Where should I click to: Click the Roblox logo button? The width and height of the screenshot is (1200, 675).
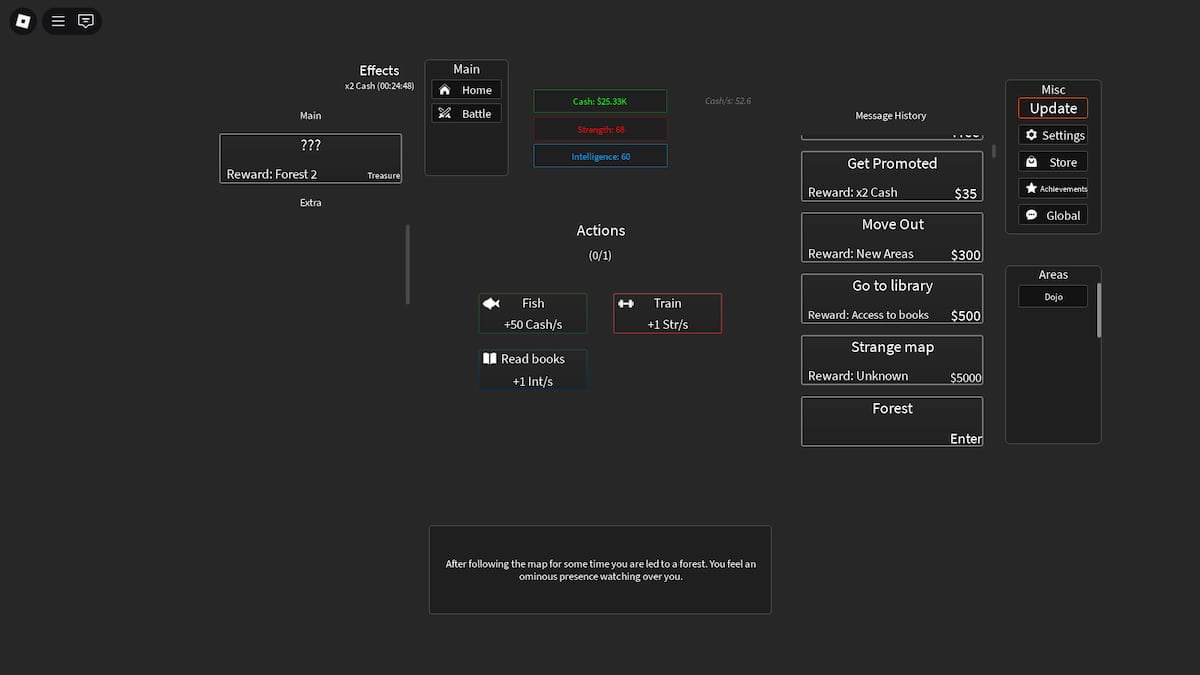pyautogui.click(x=22, y=20)
